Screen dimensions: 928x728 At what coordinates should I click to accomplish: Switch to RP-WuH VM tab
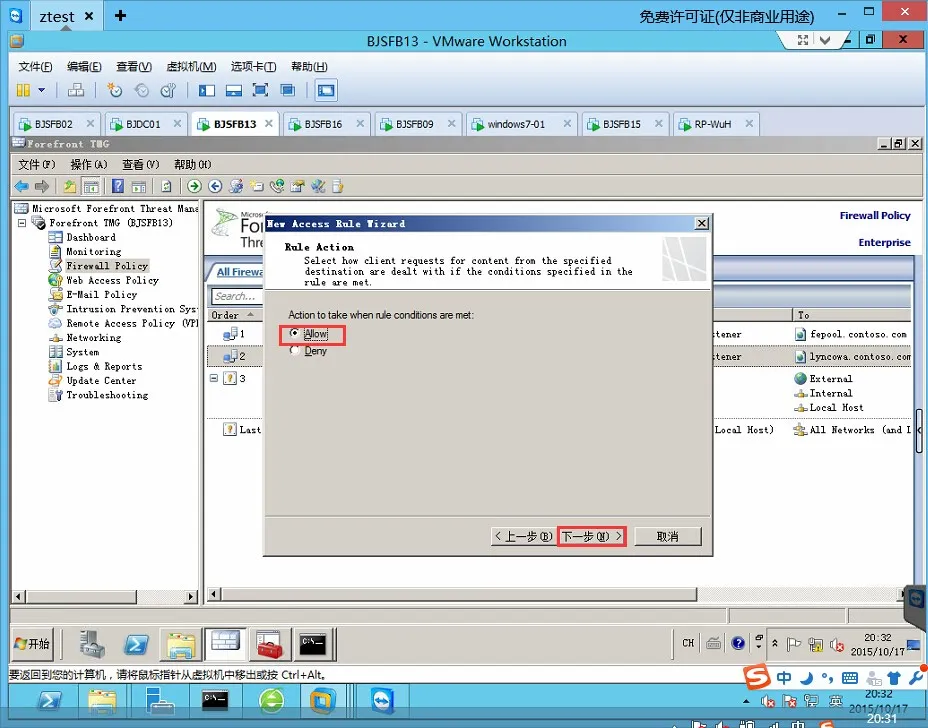click(713, 124)
